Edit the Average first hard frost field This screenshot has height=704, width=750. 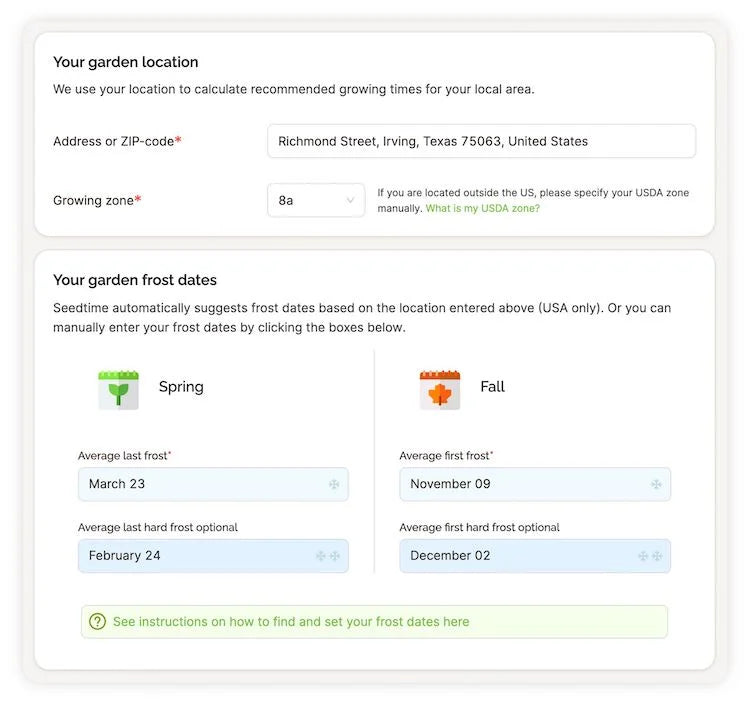coord(535,556)
